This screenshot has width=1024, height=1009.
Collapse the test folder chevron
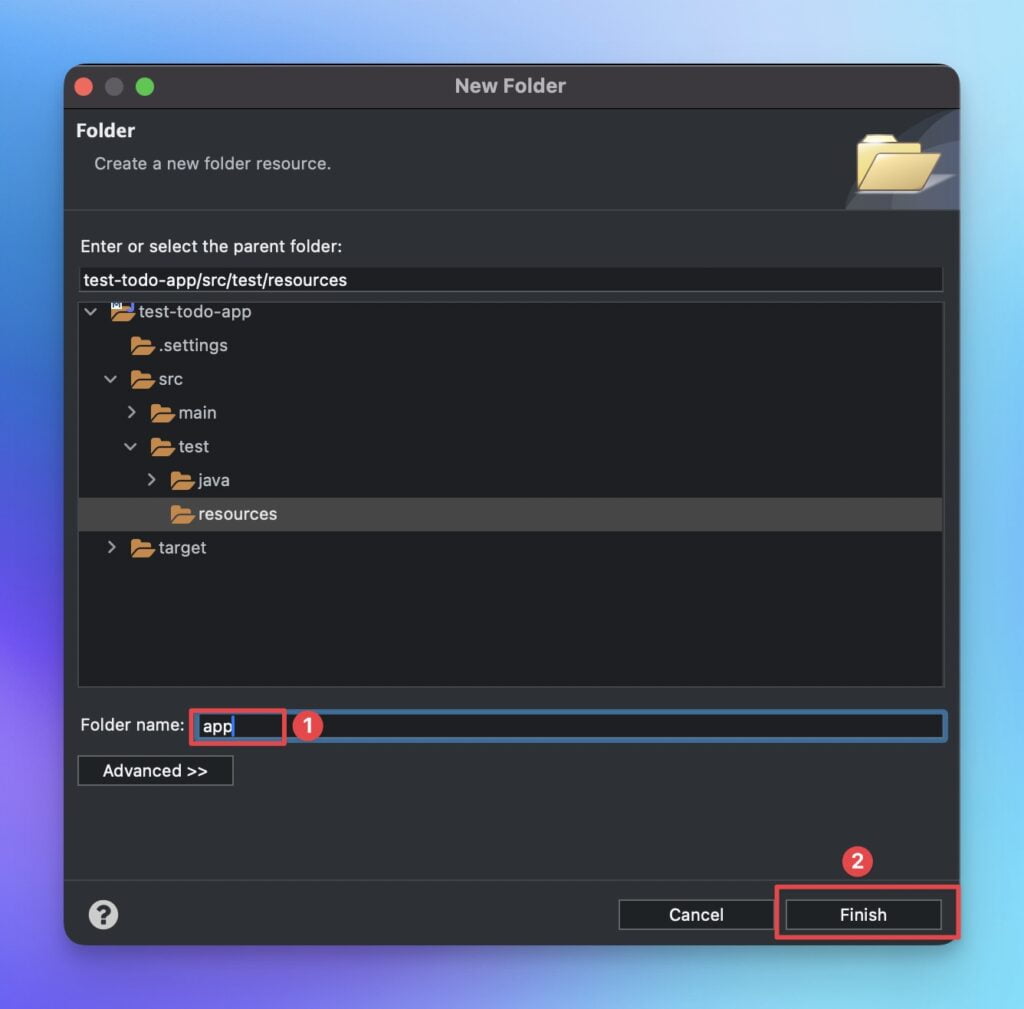pos(131,446)
